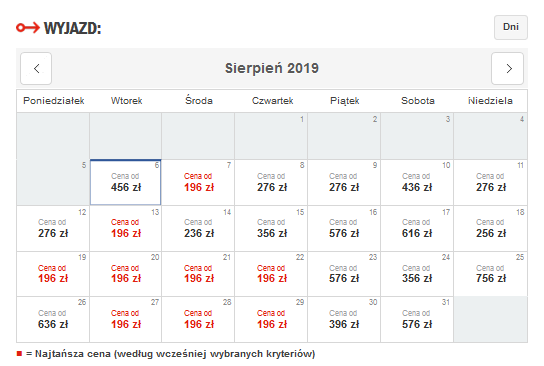Viewport: 544px width, 366px height.
Task: Pick August 17 priced 616 zł
Action: (x=417, y=228)
